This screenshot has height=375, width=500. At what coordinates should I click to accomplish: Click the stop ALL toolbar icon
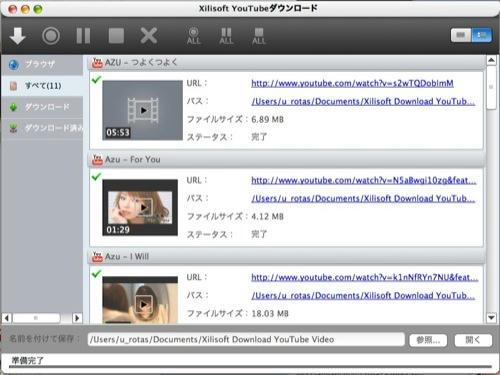(x=259, y=36)
